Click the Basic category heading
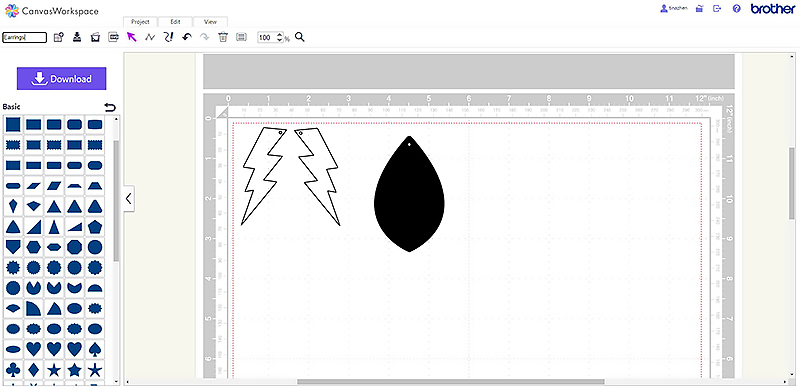Viewport: 800px width, 390px height. 12,107
